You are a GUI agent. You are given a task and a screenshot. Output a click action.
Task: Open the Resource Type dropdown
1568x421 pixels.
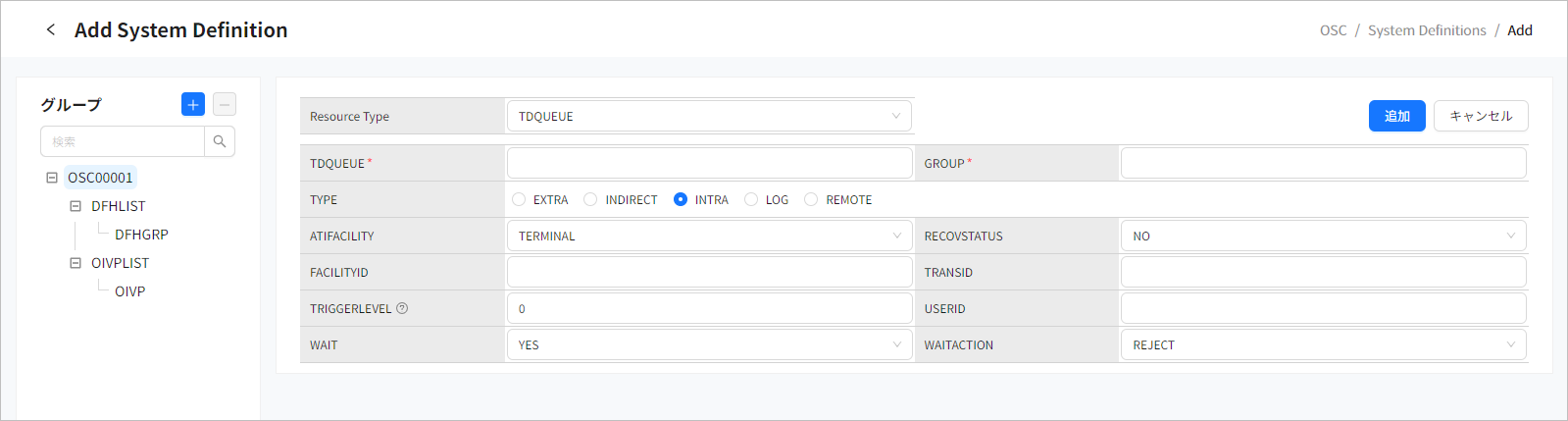click(x=708, y=116)
